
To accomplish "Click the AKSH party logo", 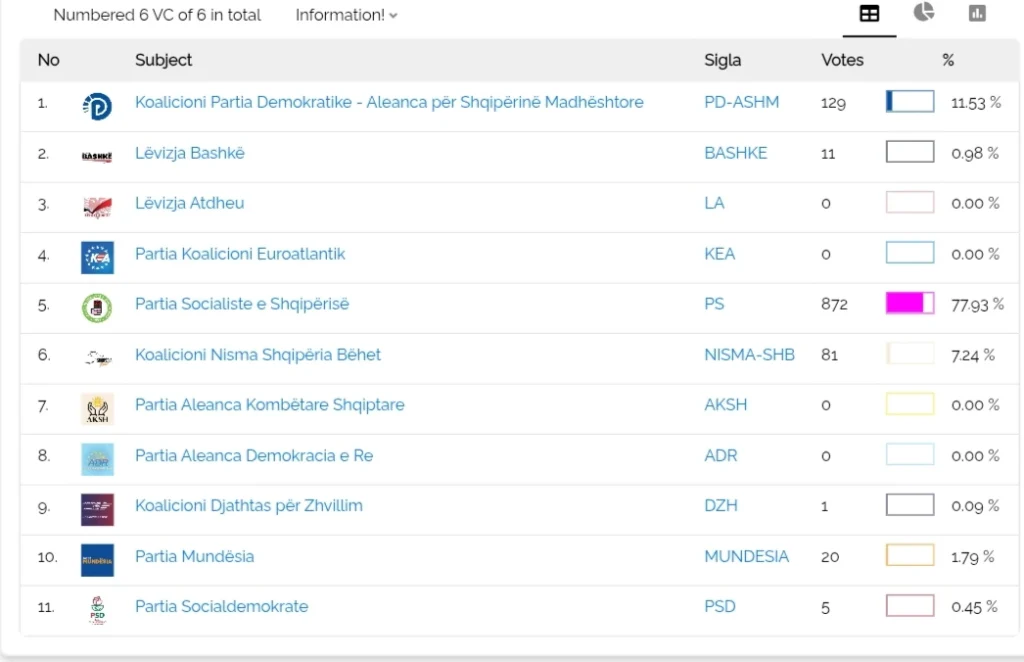I will point(97,408).
